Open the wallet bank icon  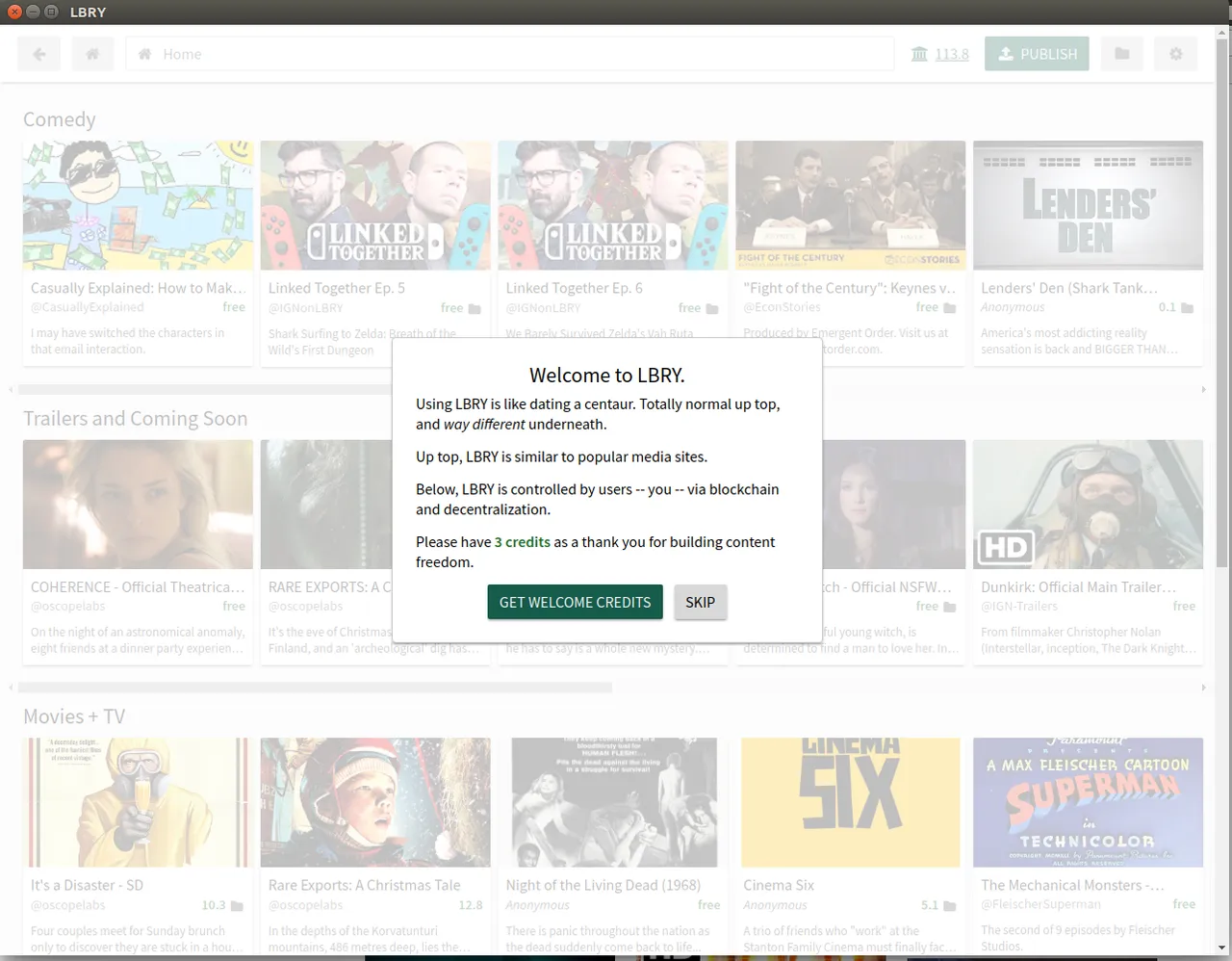click(919, 54)
